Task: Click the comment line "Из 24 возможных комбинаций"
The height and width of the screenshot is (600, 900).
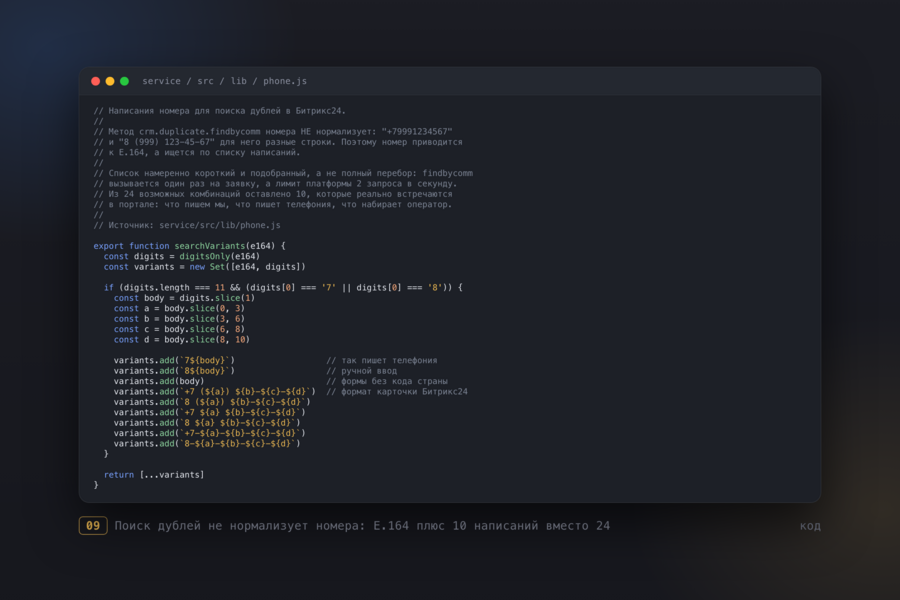Action: point(273,194)
